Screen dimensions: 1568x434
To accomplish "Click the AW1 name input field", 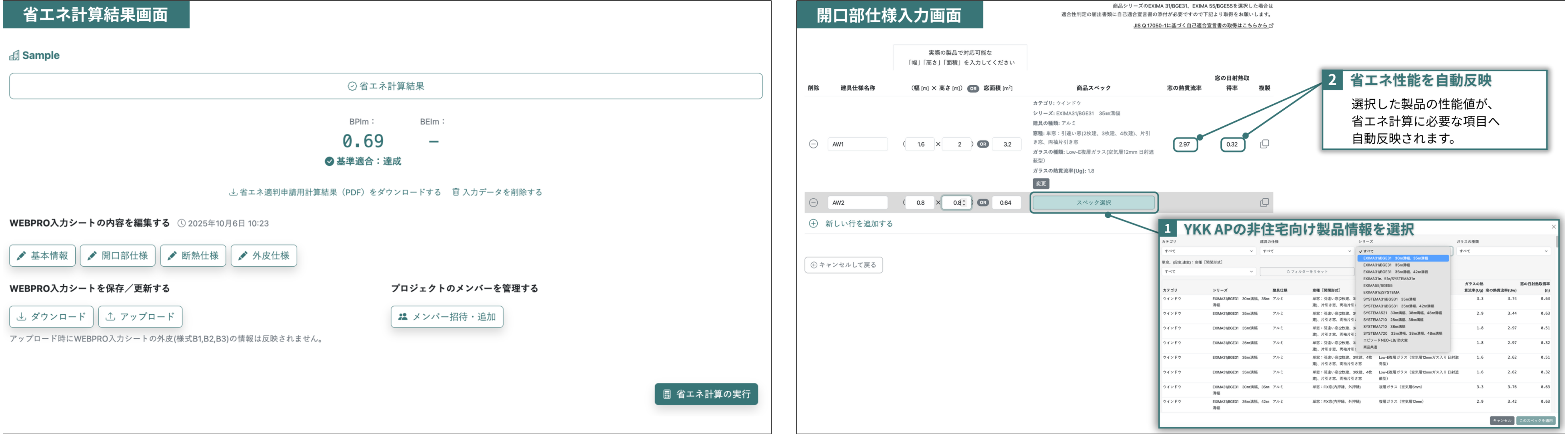I will (x=857, y=145).
